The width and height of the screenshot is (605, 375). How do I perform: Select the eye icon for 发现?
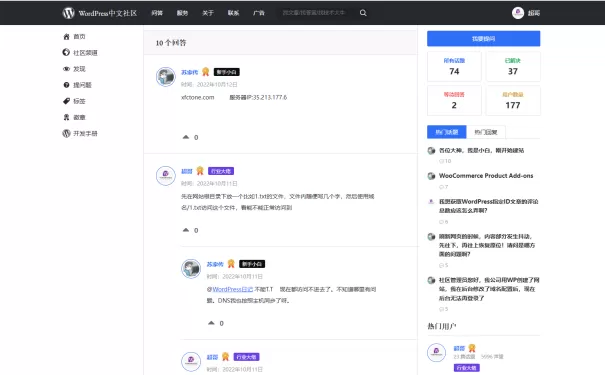click(x=66, y=69)
